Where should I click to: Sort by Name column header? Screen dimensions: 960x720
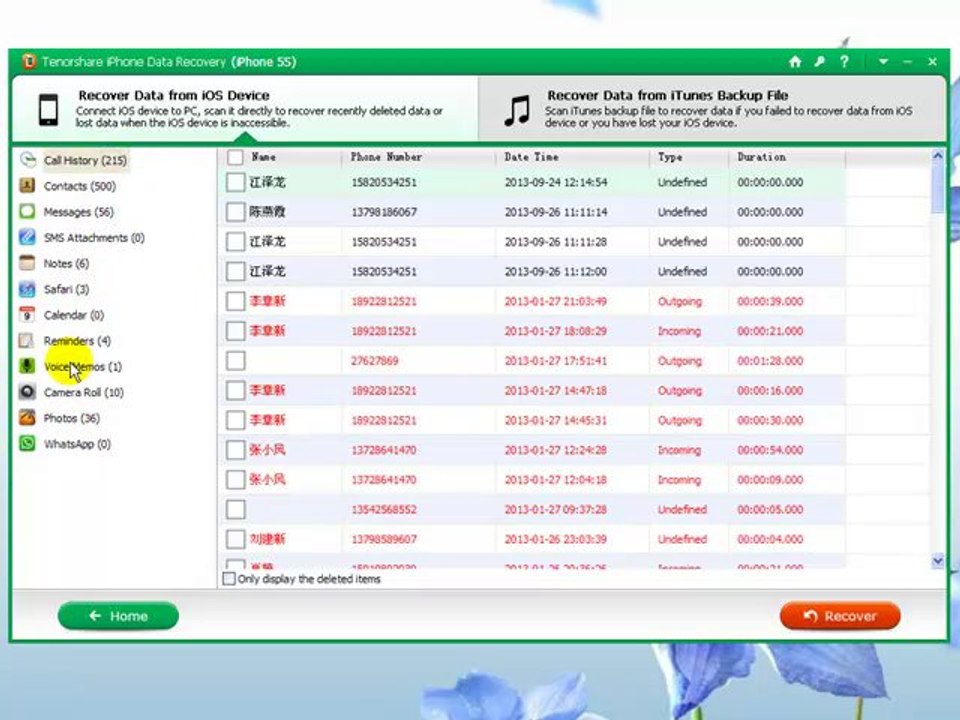pyautogui.click(x=263, y=157)
